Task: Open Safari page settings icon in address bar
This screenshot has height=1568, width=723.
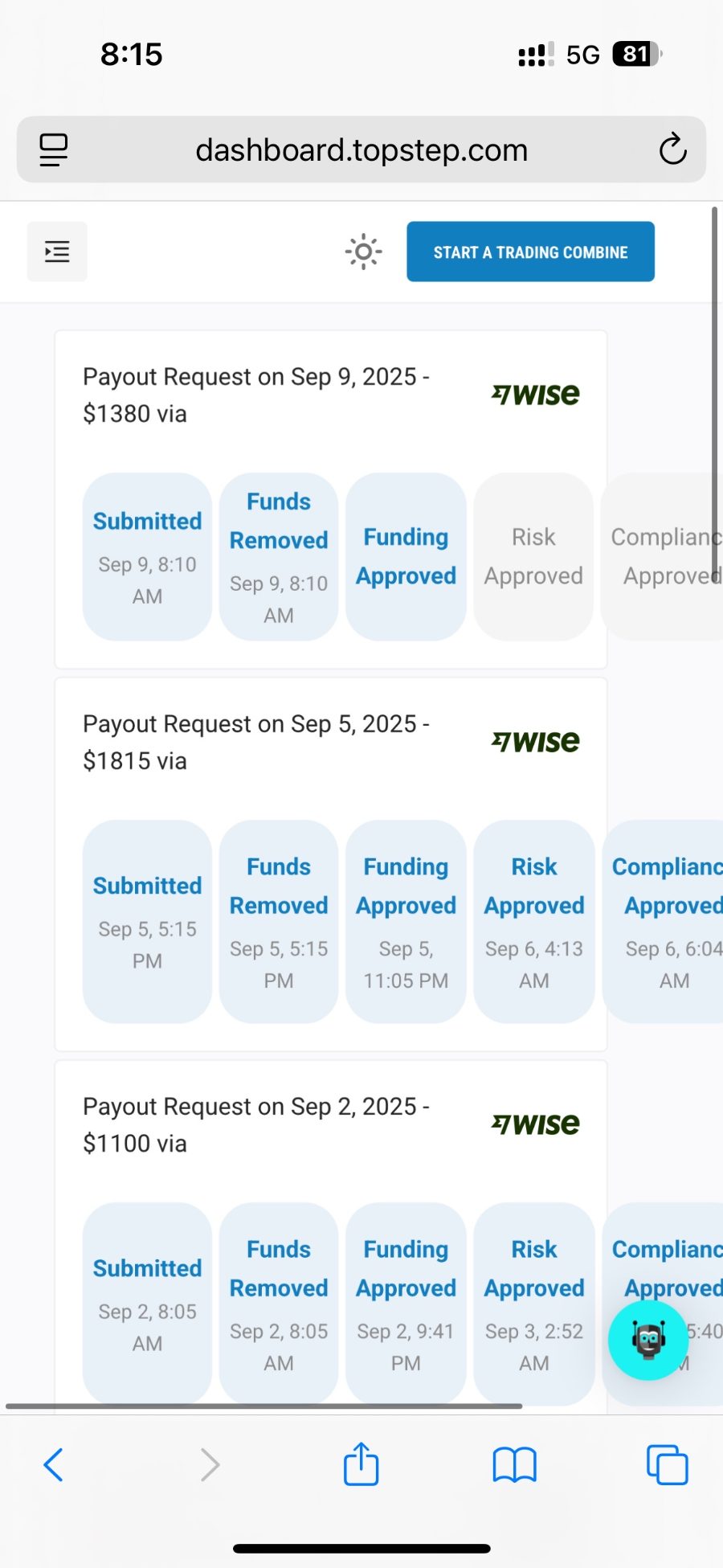Action: tap(54, 149)
